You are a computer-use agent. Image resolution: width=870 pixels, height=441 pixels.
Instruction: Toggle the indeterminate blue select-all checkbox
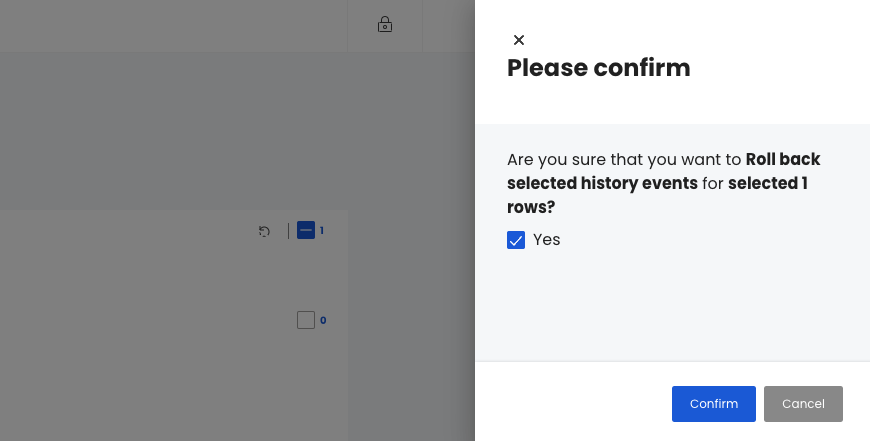pyautogui.click(x=306, y=230)
